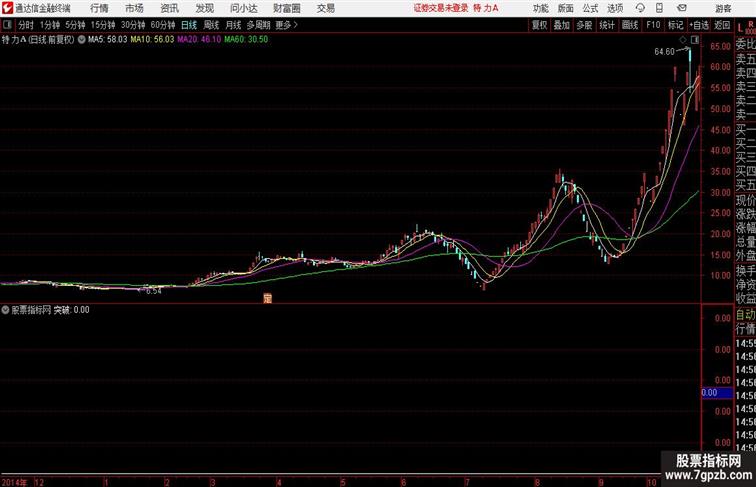Click the 标记 mark button
The height and width of the screenshot is (487, 756).
coord(675,25)
